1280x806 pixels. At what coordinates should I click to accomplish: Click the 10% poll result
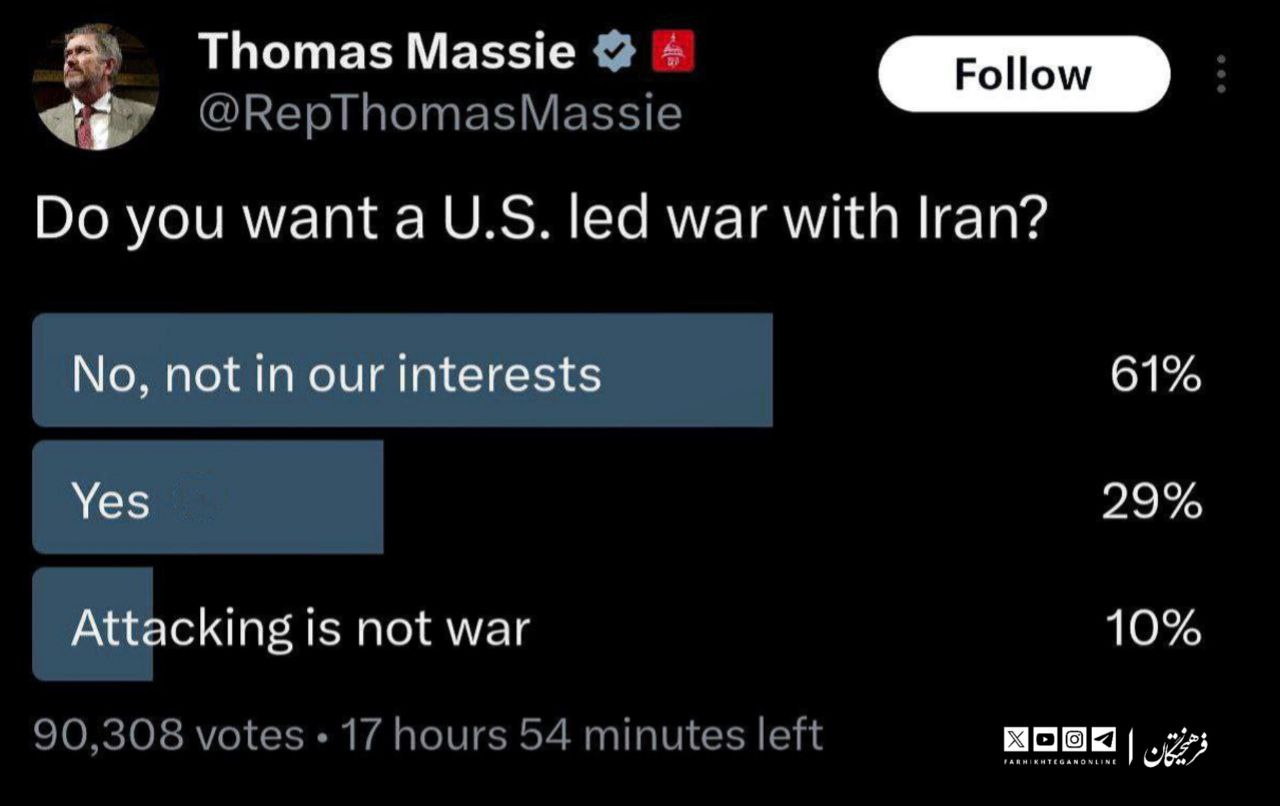(1152, 628)
